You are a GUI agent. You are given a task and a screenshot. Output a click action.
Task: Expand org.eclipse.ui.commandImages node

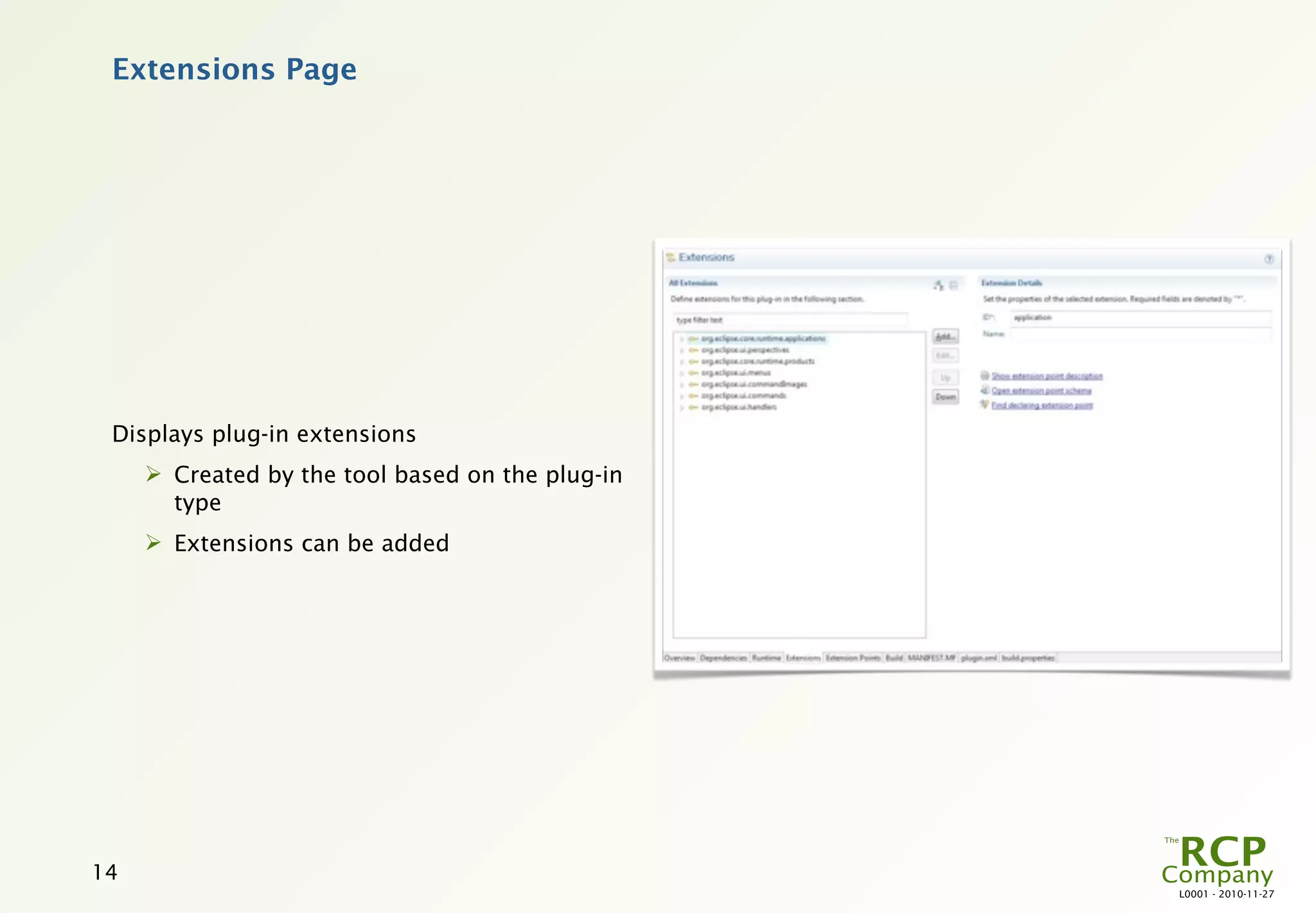coord(682,384)
